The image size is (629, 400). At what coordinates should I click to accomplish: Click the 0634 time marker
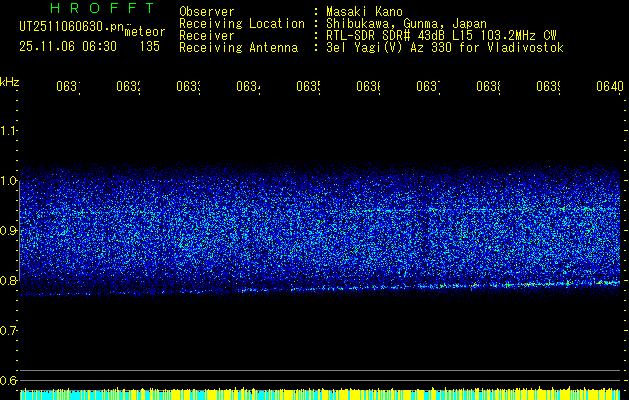click(249, 87)
